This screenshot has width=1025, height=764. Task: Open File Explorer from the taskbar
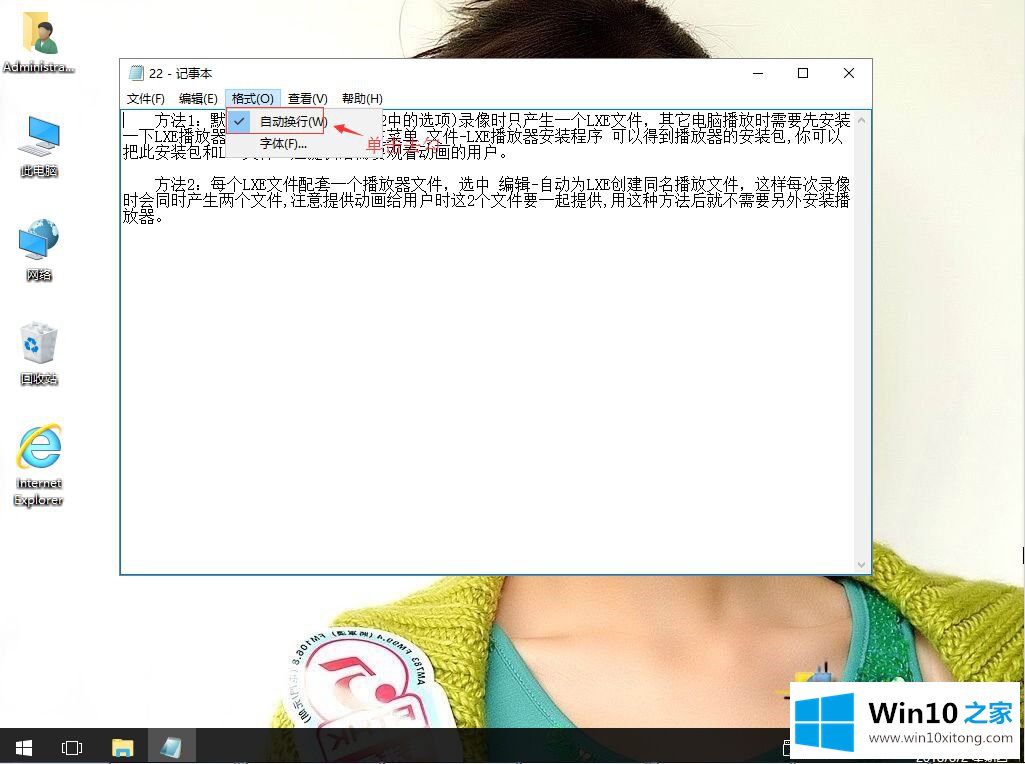point(122,746)
